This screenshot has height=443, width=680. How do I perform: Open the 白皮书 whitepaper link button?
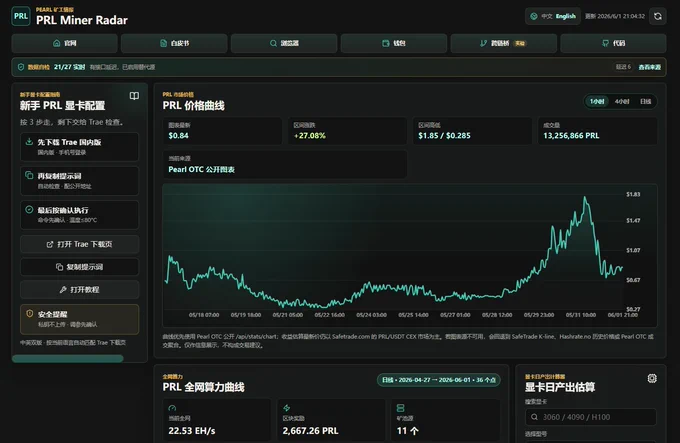[174, 43]
